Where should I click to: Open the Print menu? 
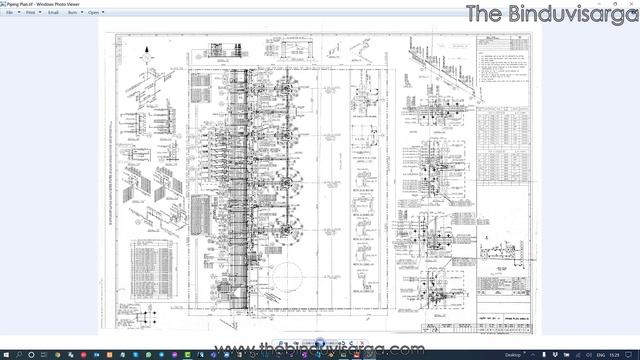point(31,13)
